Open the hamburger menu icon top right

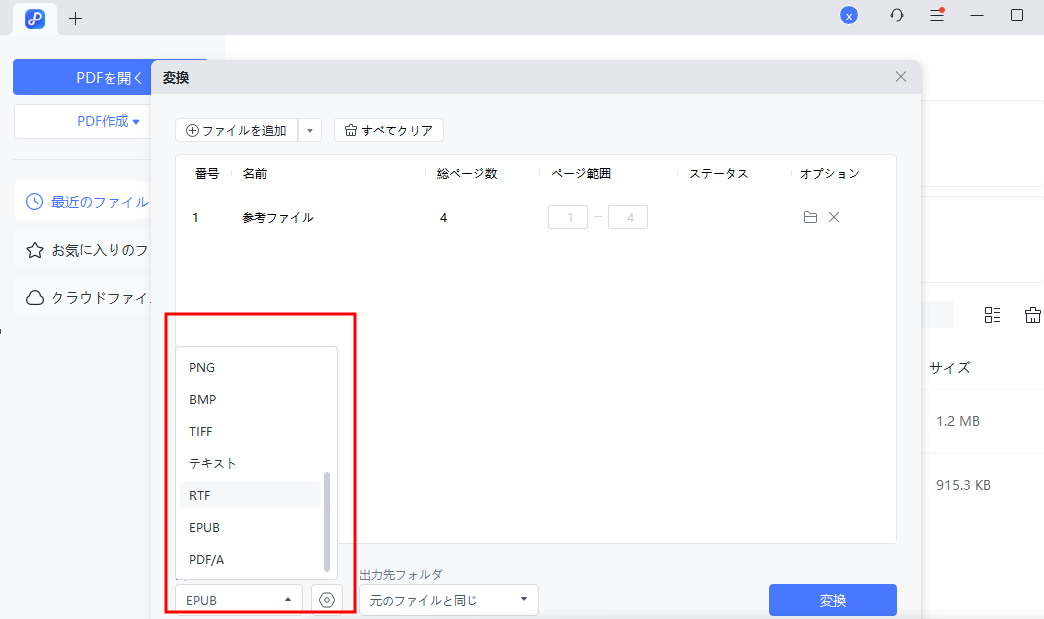[936, 16]
